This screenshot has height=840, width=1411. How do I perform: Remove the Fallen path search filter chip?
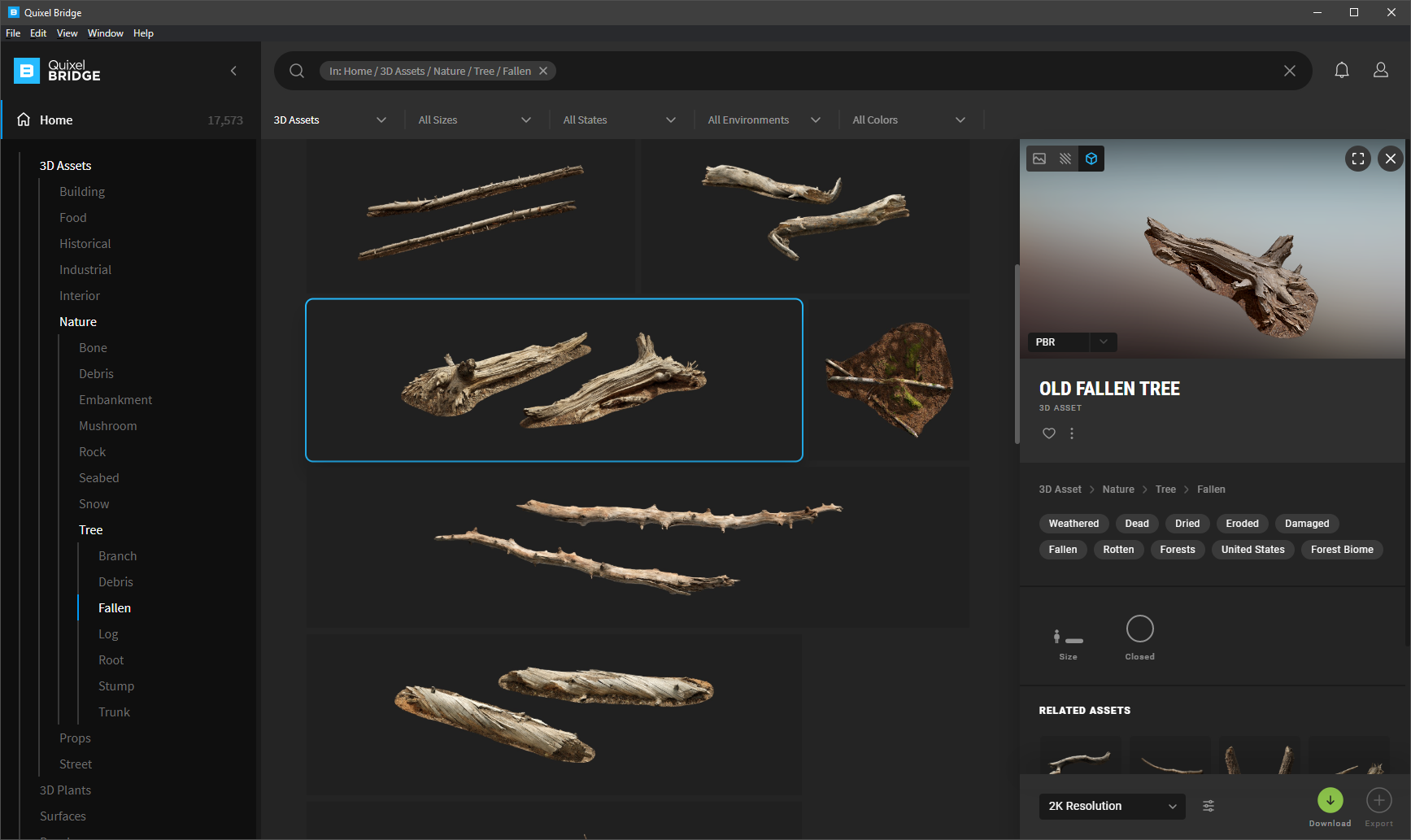543,71
